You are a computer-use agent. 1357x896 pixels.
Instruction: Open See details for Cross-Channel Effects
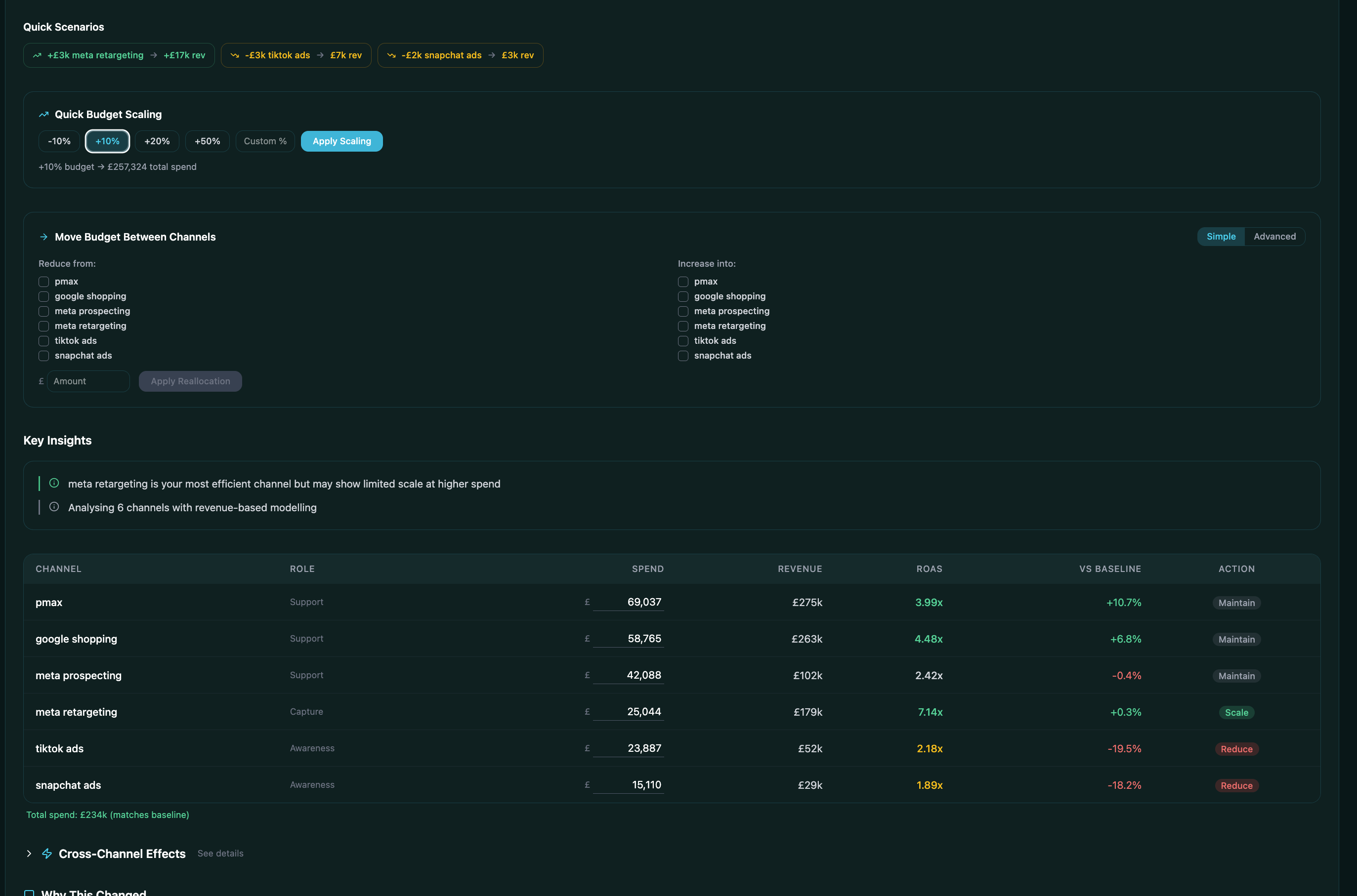[220, 853]
